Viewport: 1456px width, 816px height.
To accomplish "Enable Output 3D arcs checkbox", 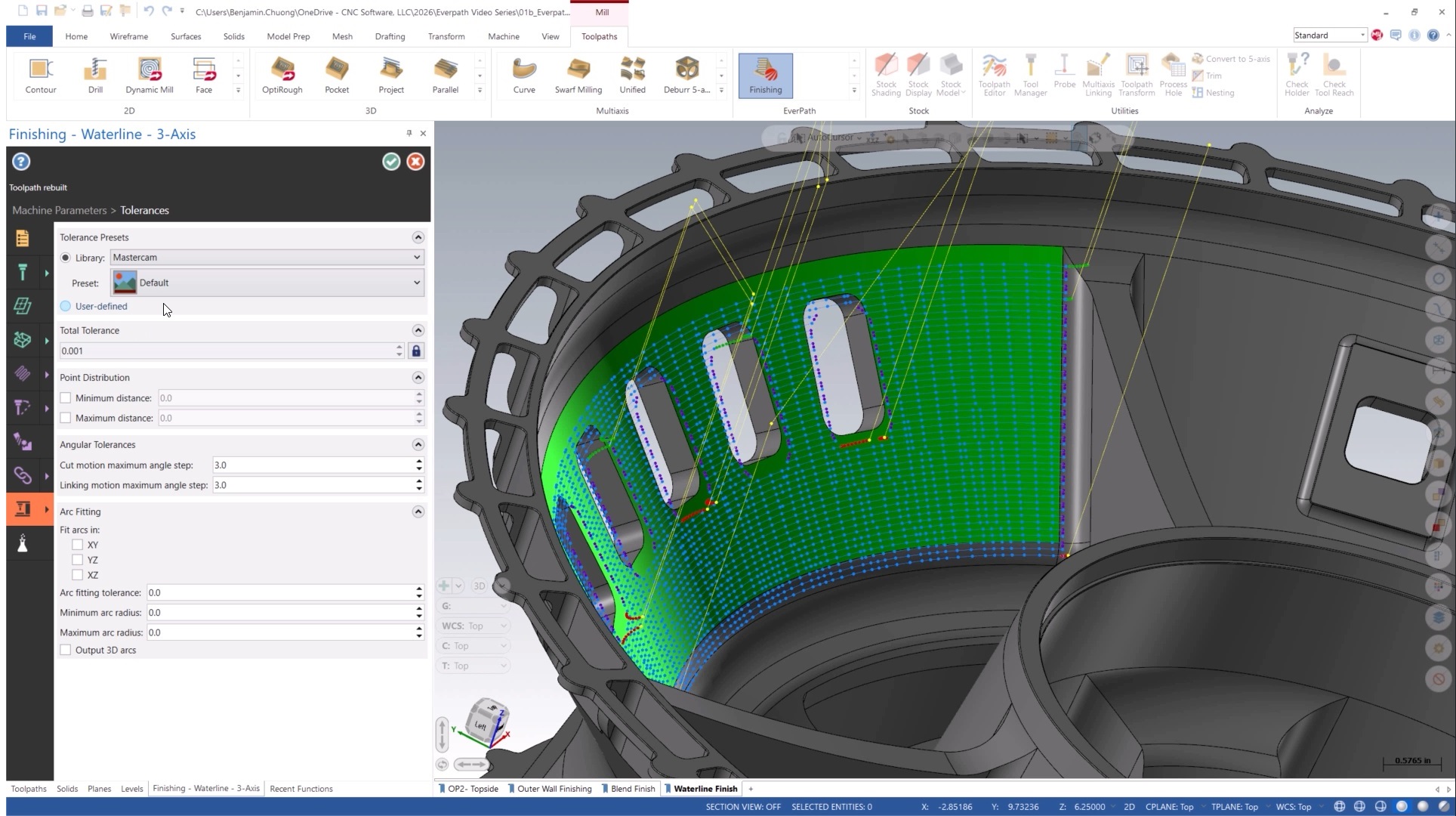I will coord(66,650).
